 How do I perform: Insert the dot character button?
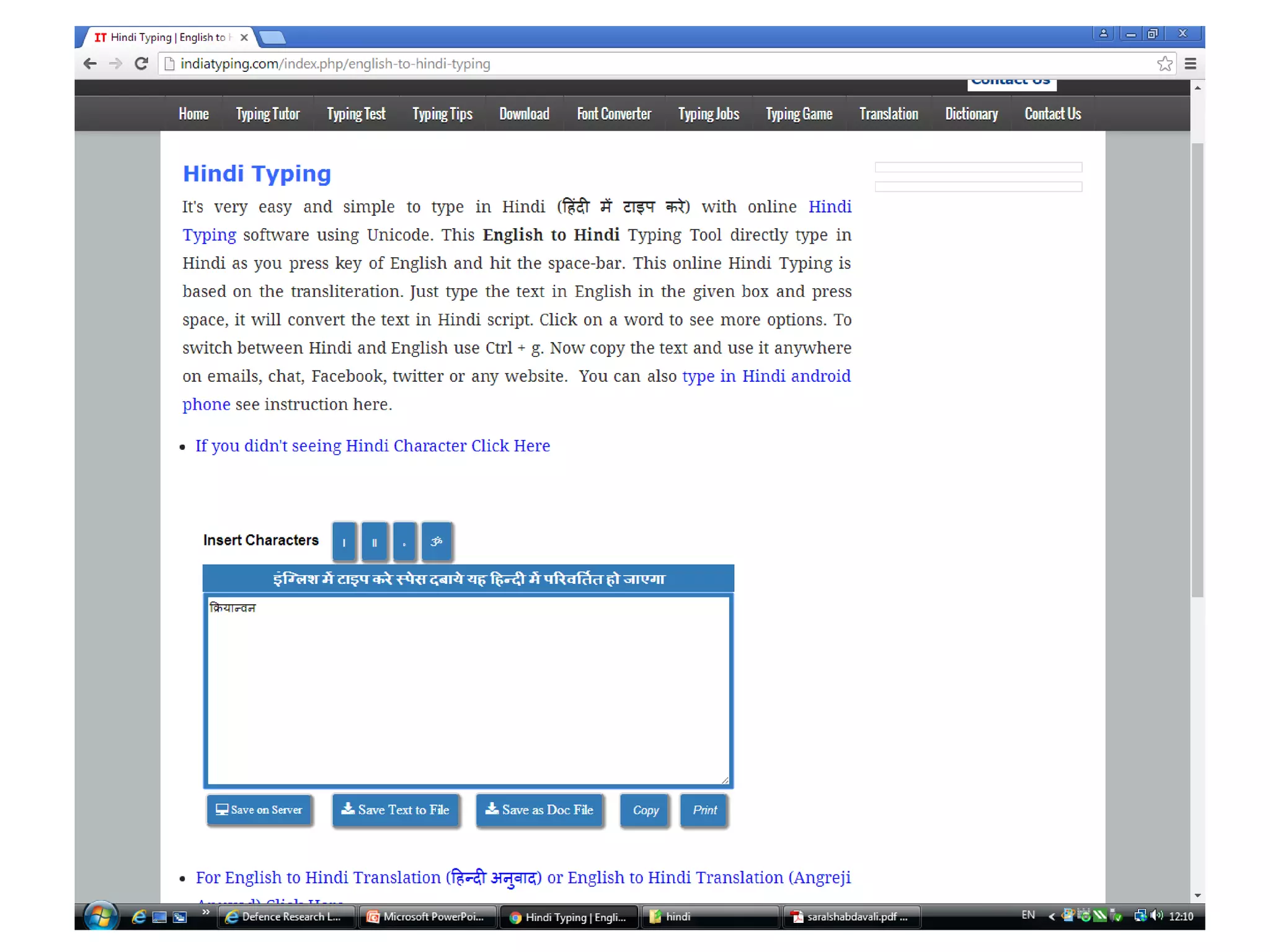point(404,541)
